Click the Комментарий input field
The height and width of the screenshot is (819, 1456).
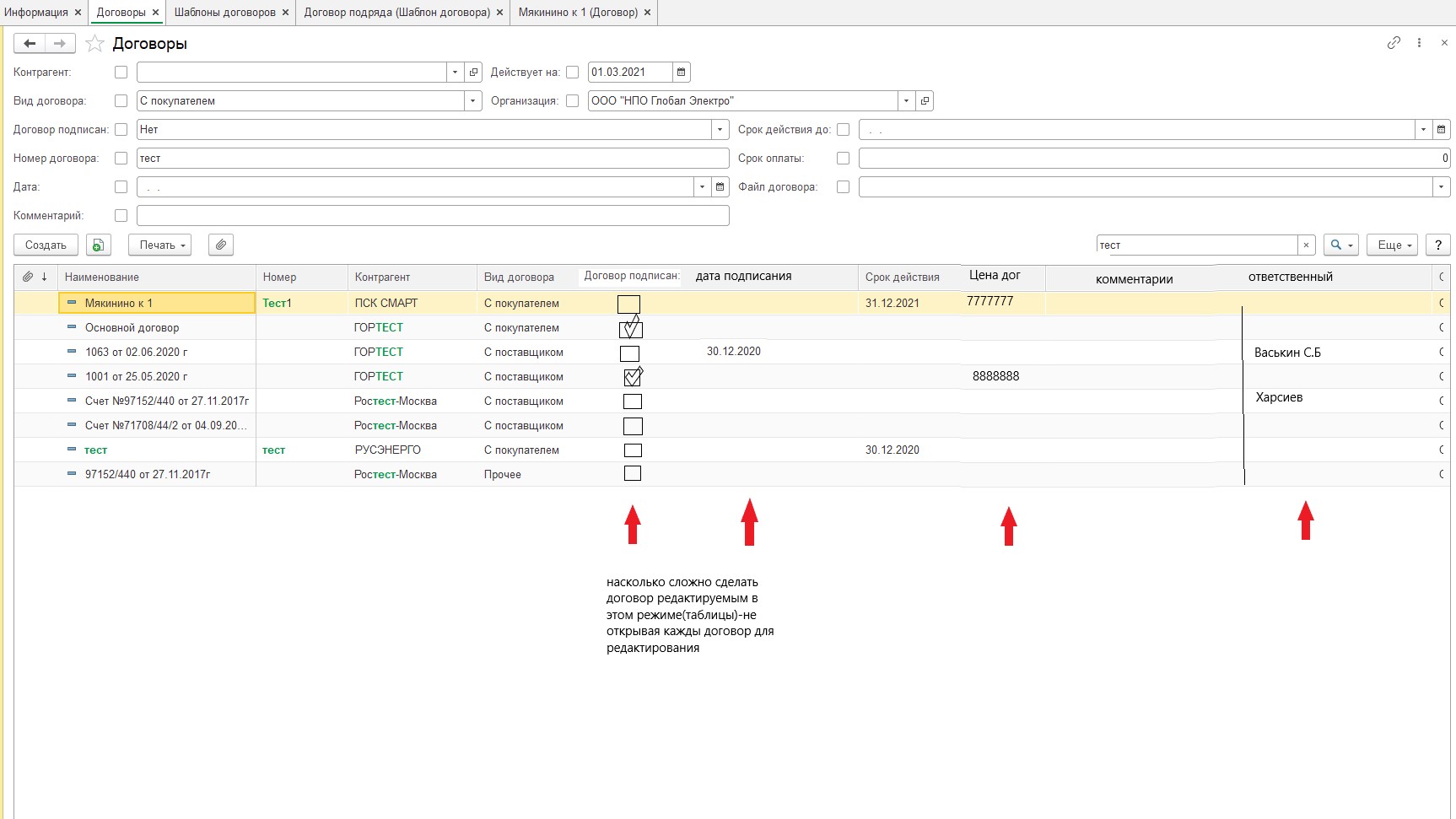[432, 216]
